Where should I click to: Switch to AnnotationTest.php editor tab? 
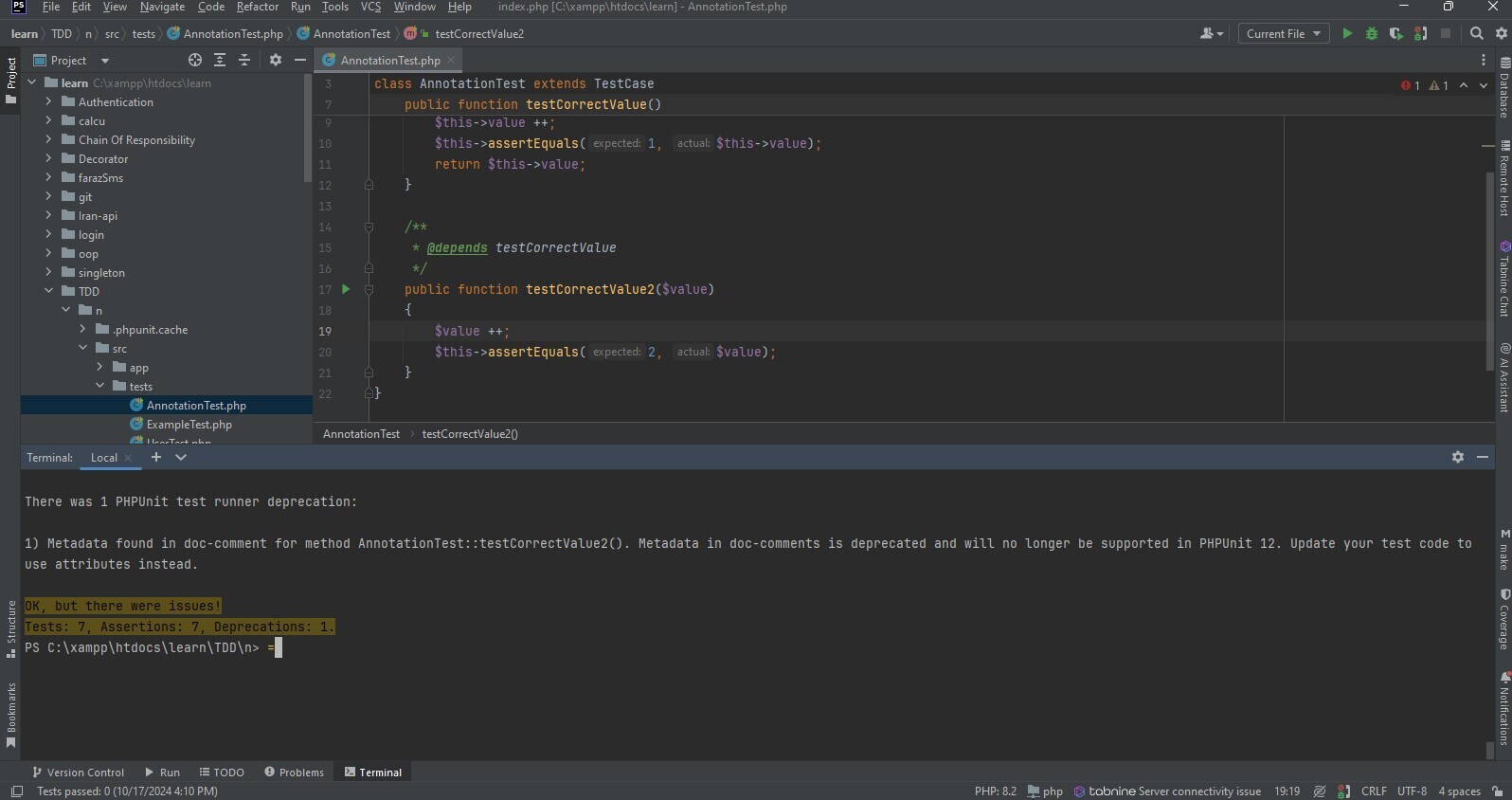click(389, 60)
